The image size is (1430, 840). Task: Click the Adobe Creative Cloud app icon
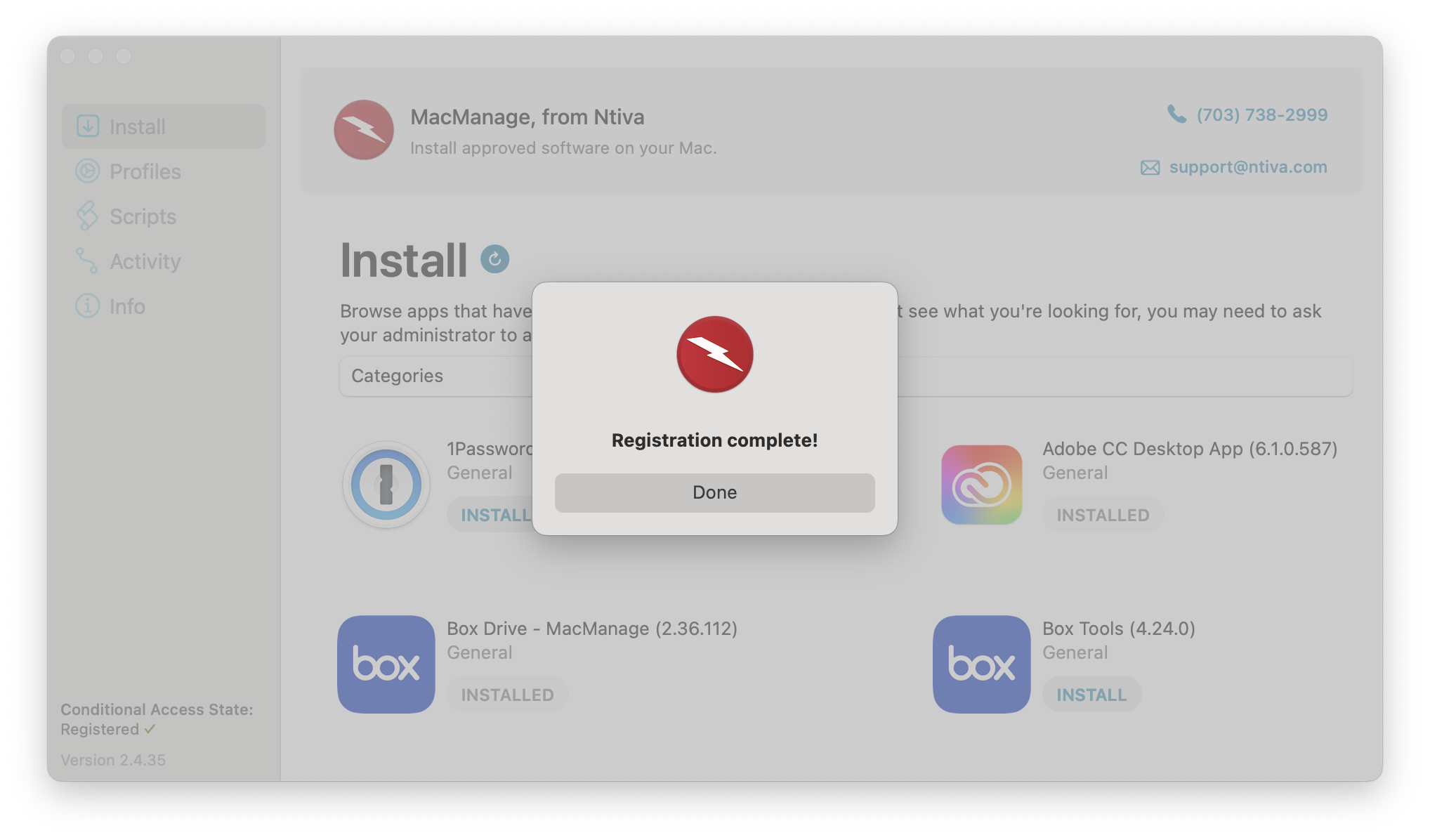(981, 485)
